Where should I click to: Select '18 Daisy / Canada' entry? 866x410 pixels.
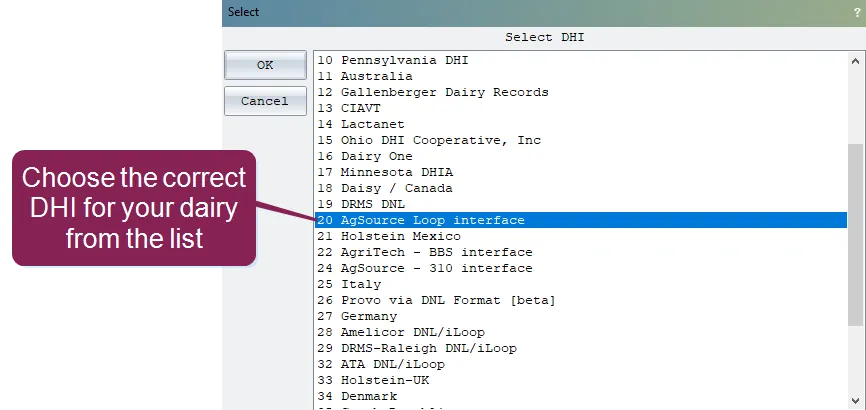[581, 188]
